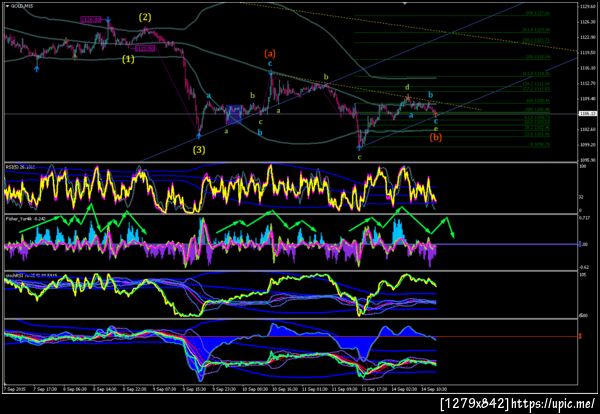Screen dimensions: 600x414
Task: Click the 0.717 Fisher scale value
Action: point(584,218)
